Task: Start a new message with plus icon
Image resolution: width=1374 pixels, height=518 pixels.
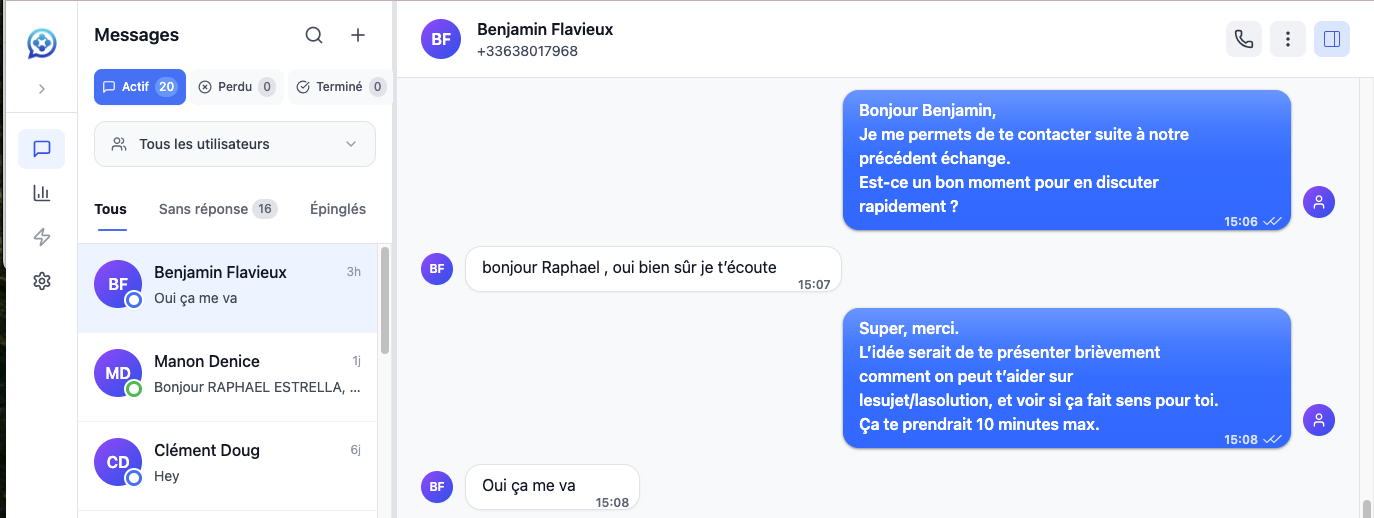Action: pos(358,36)
